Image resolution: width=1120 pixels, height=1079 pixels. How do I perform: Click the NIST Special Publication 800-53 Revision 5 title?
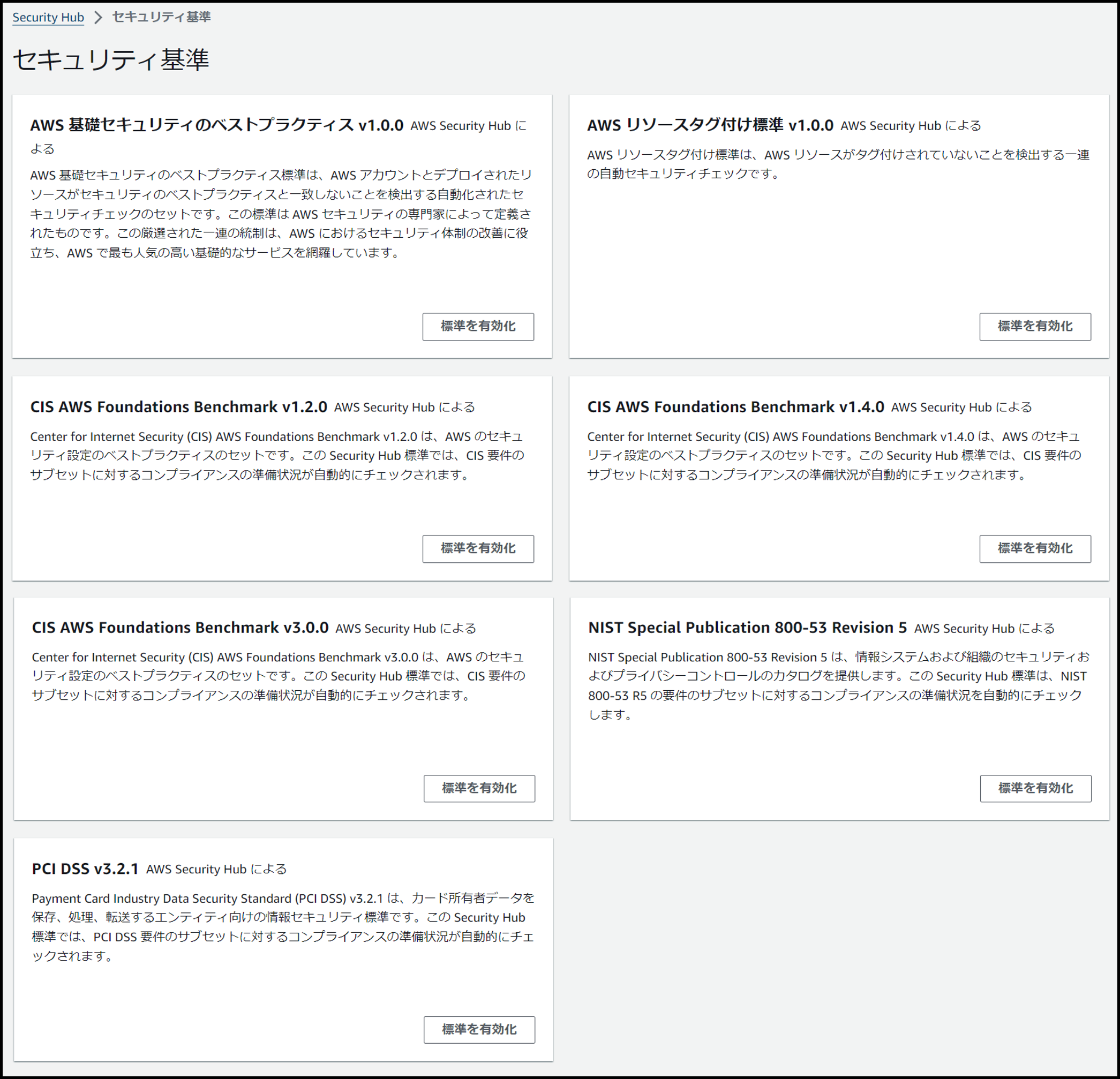click(747, 627)
